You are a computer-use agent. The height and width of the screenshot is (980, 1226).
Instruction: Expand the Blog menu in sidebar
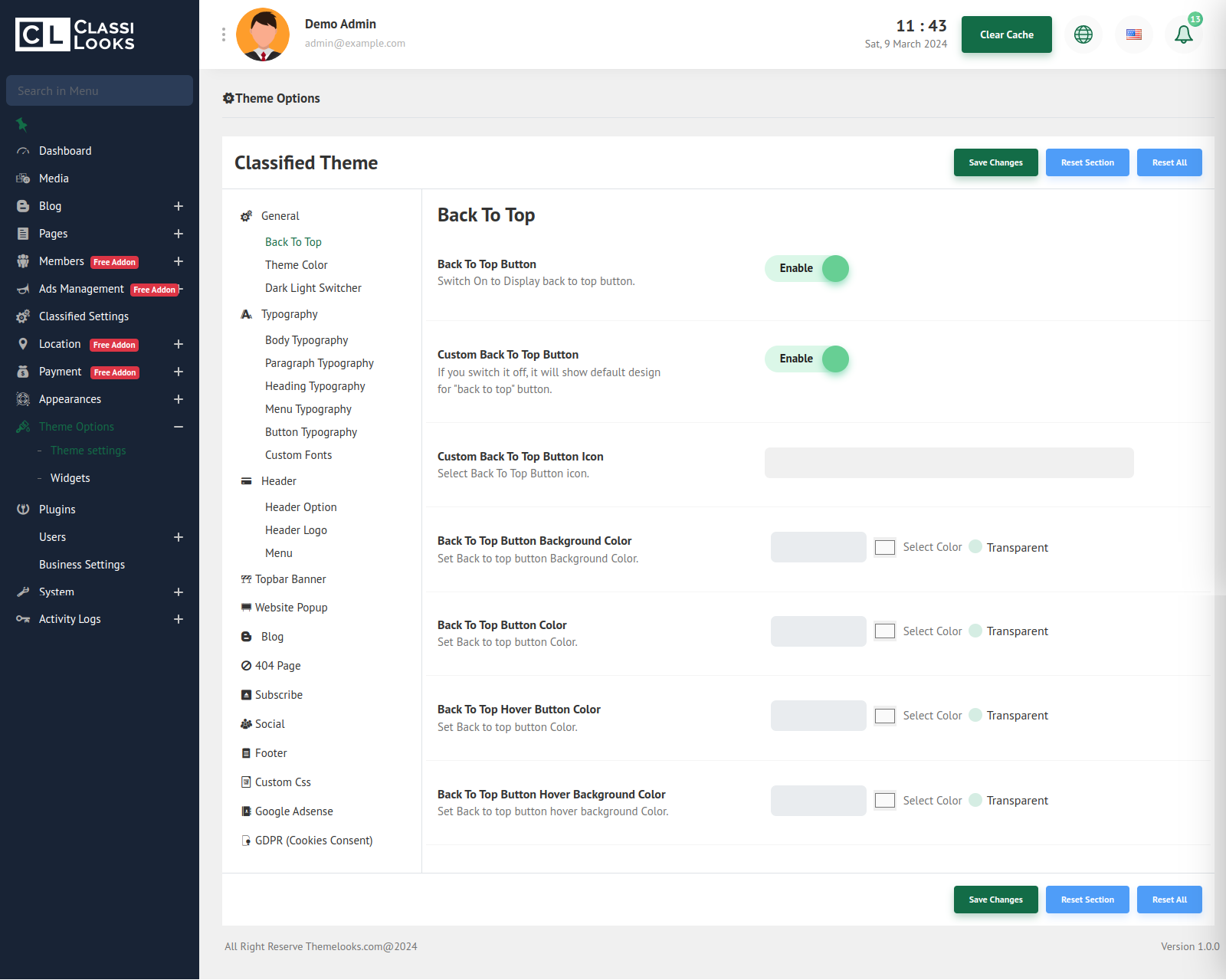pos(178,206)
